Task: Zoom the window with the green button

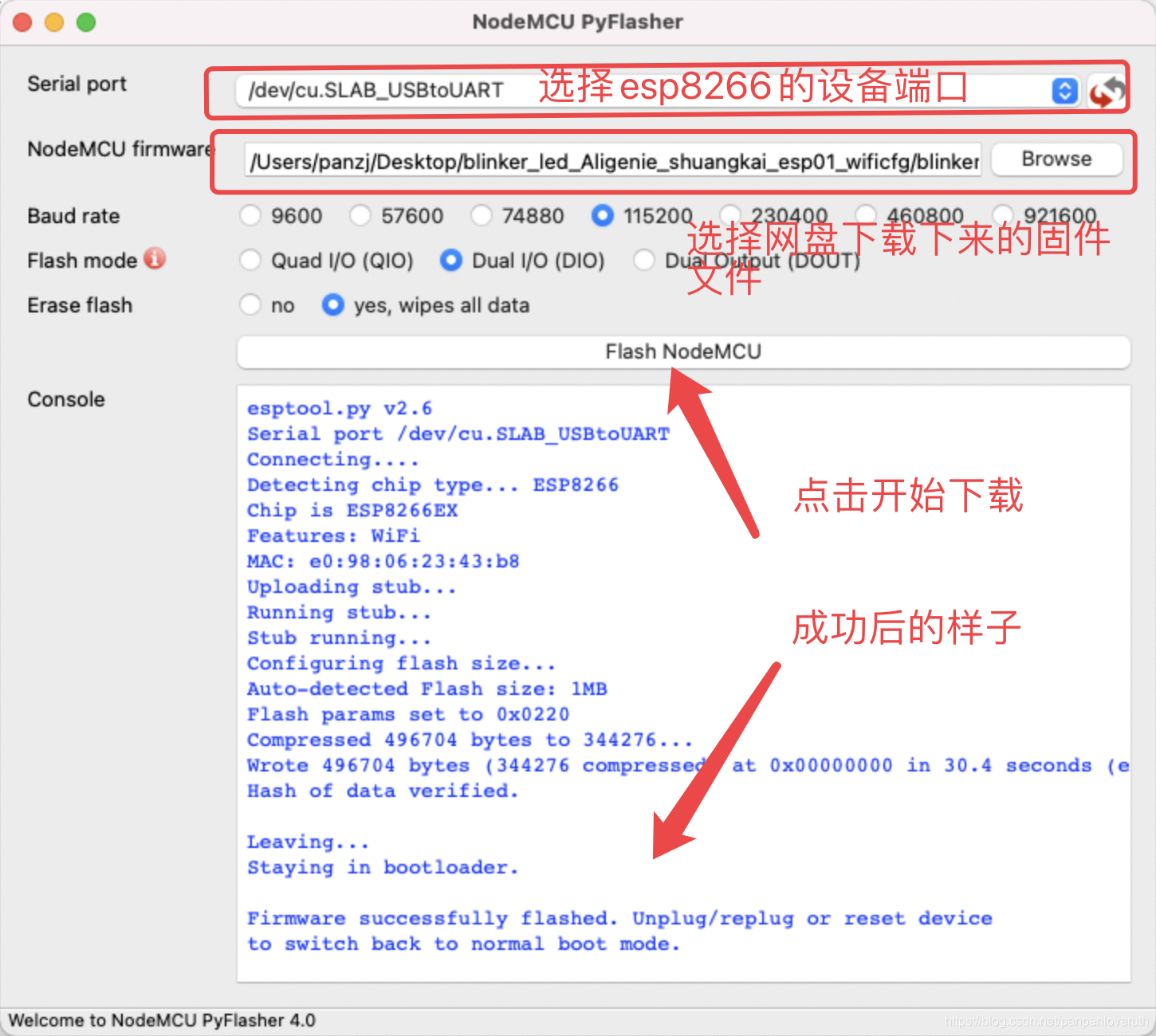Action: pyautogui.click(x=86, y=22)
